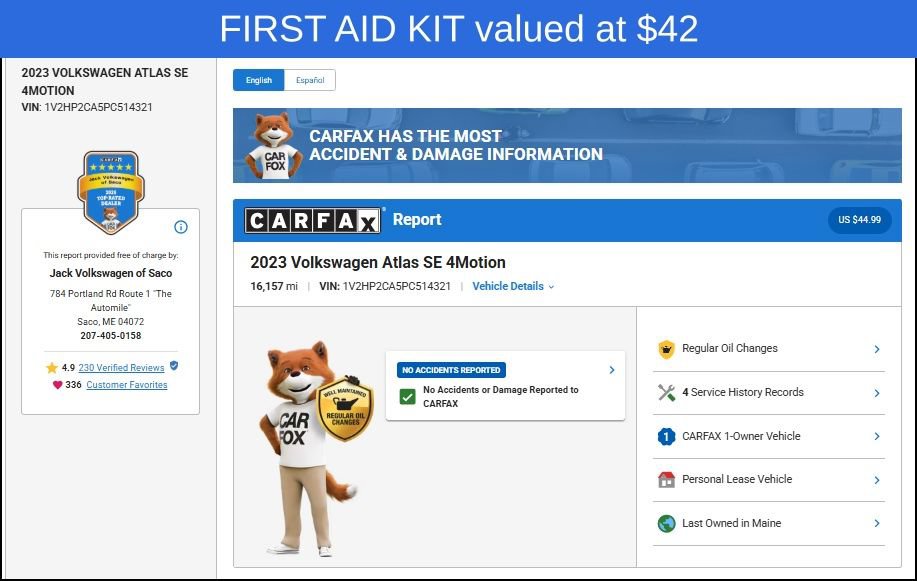The height and width of the screenshot is (581, 917).
Task: Click the Top-Rated Dealer badge icon
Action: (x=111, y=192)
